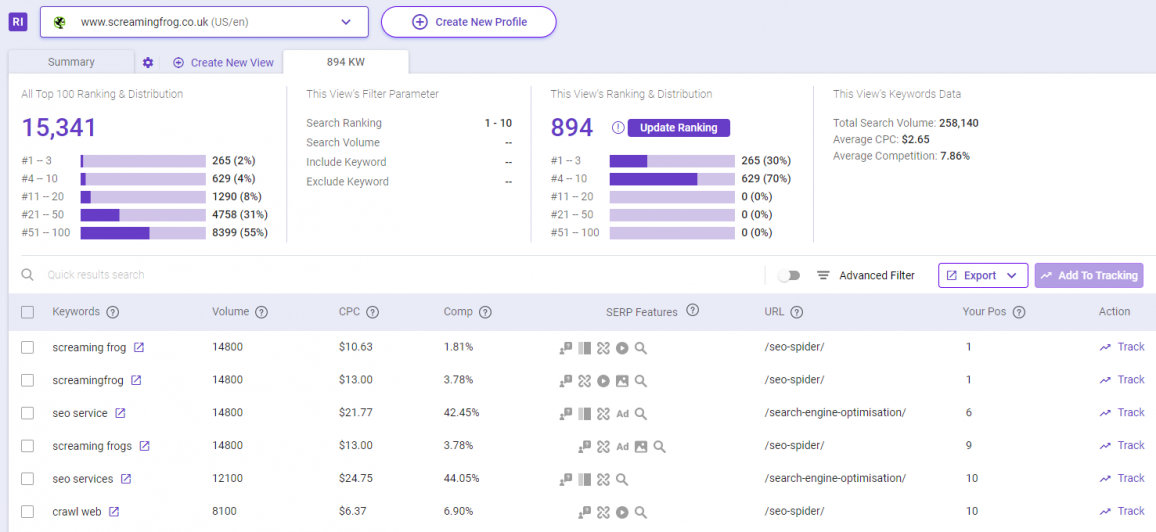Viewport: 1156px width, 532px height.
Task: Click video SERP icon in crawl web row
Action: [x=622, y=512]
